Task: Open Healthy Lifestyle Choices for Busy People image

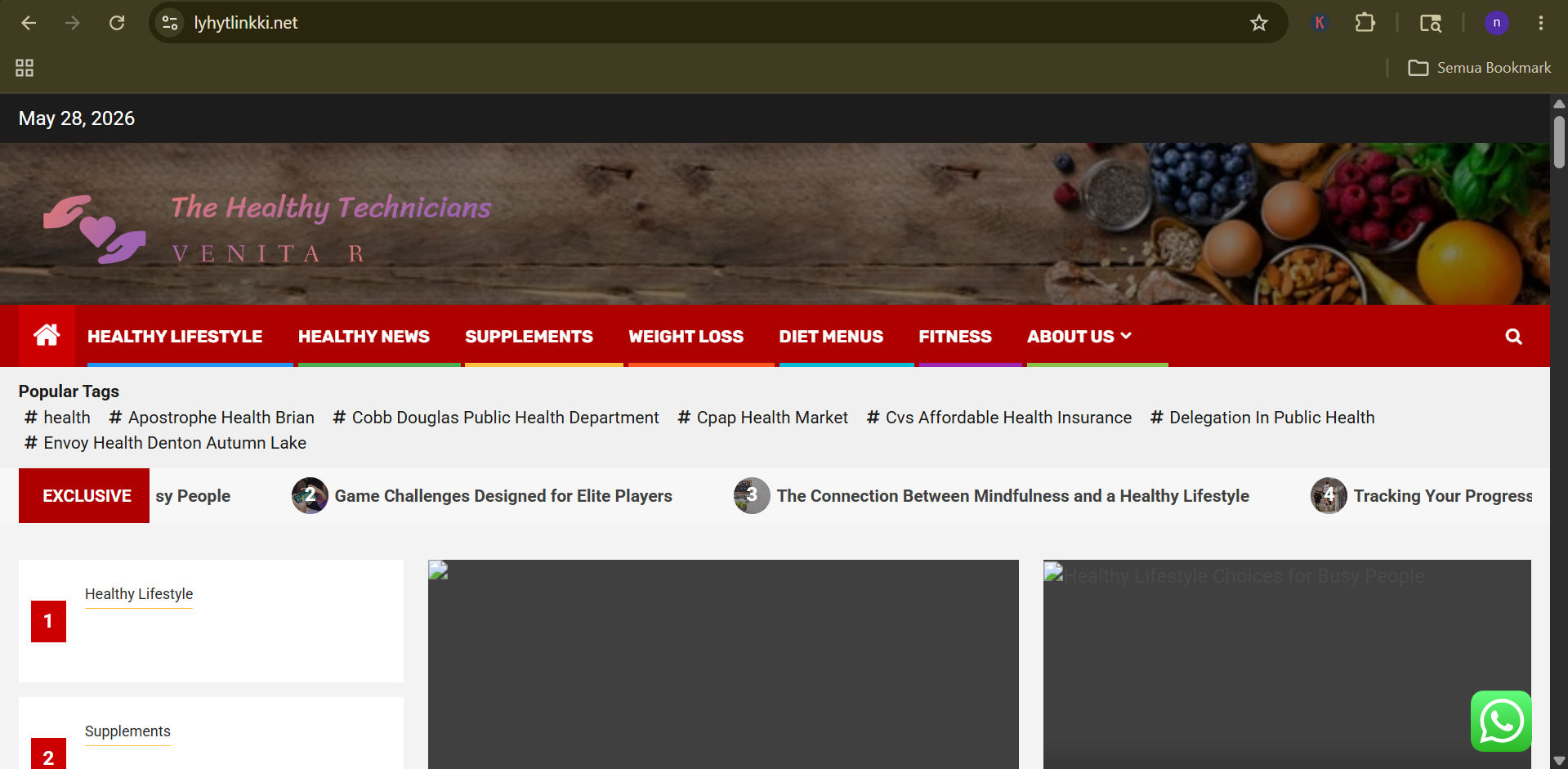Action: point(1287,664)
